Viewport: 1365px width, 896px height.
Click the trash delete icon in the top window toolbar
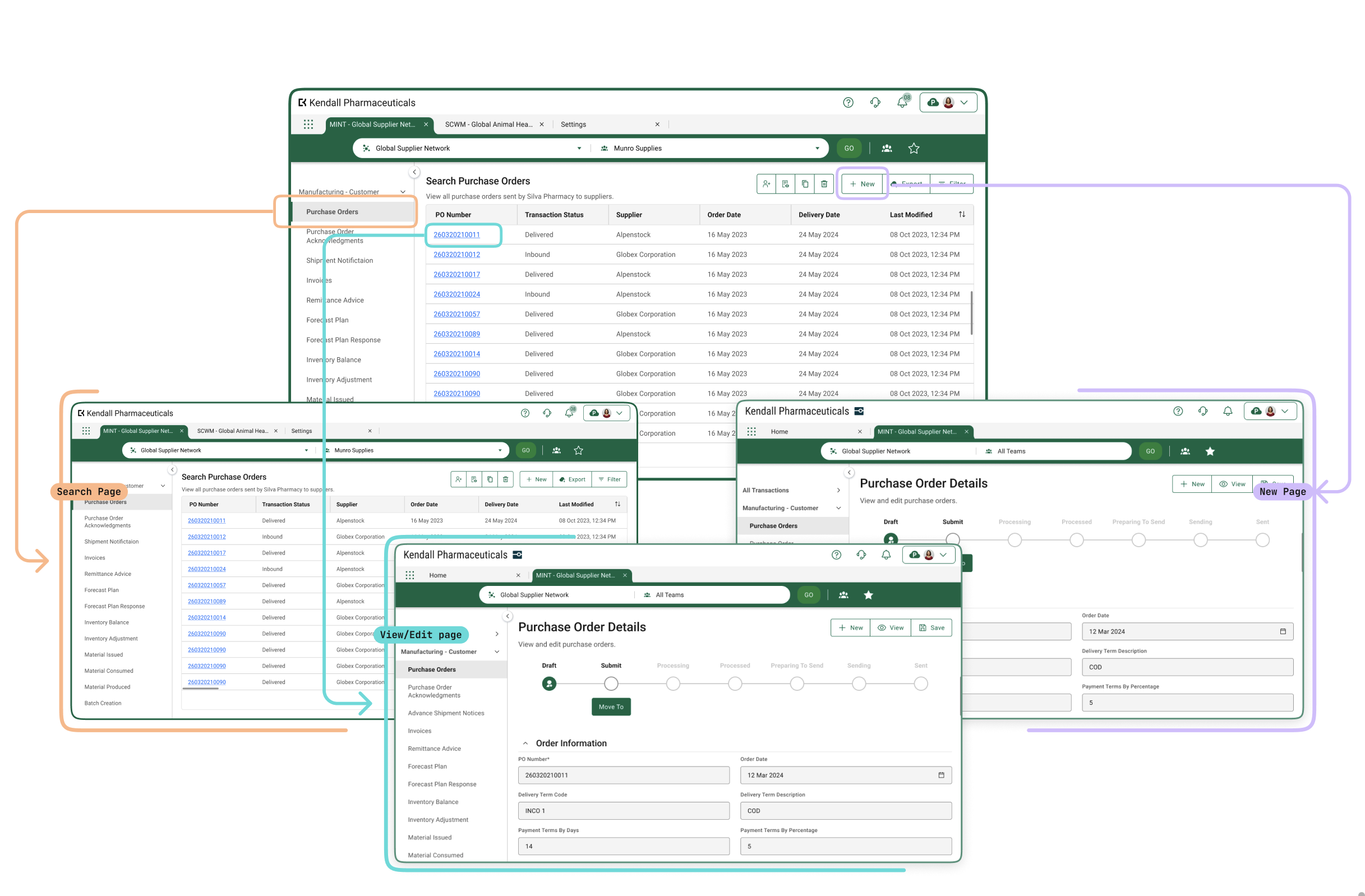824,184
